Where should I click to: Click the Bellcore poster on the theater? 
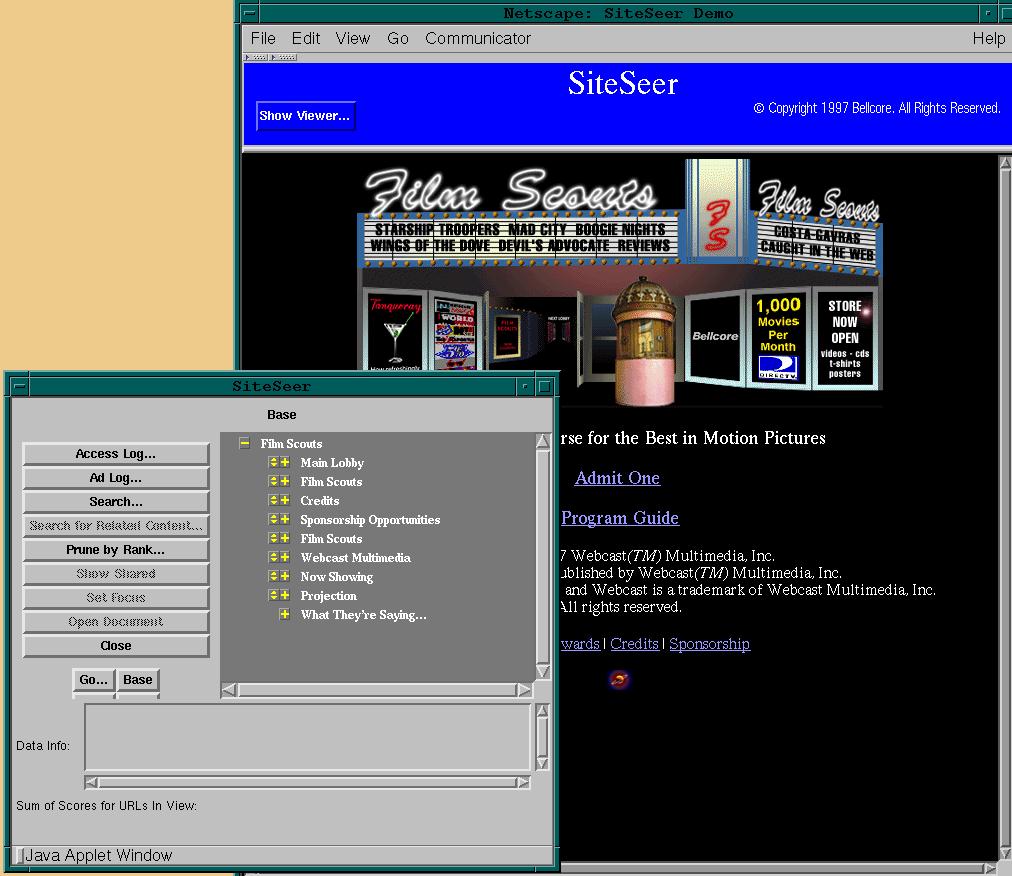[x=715, y=336]
